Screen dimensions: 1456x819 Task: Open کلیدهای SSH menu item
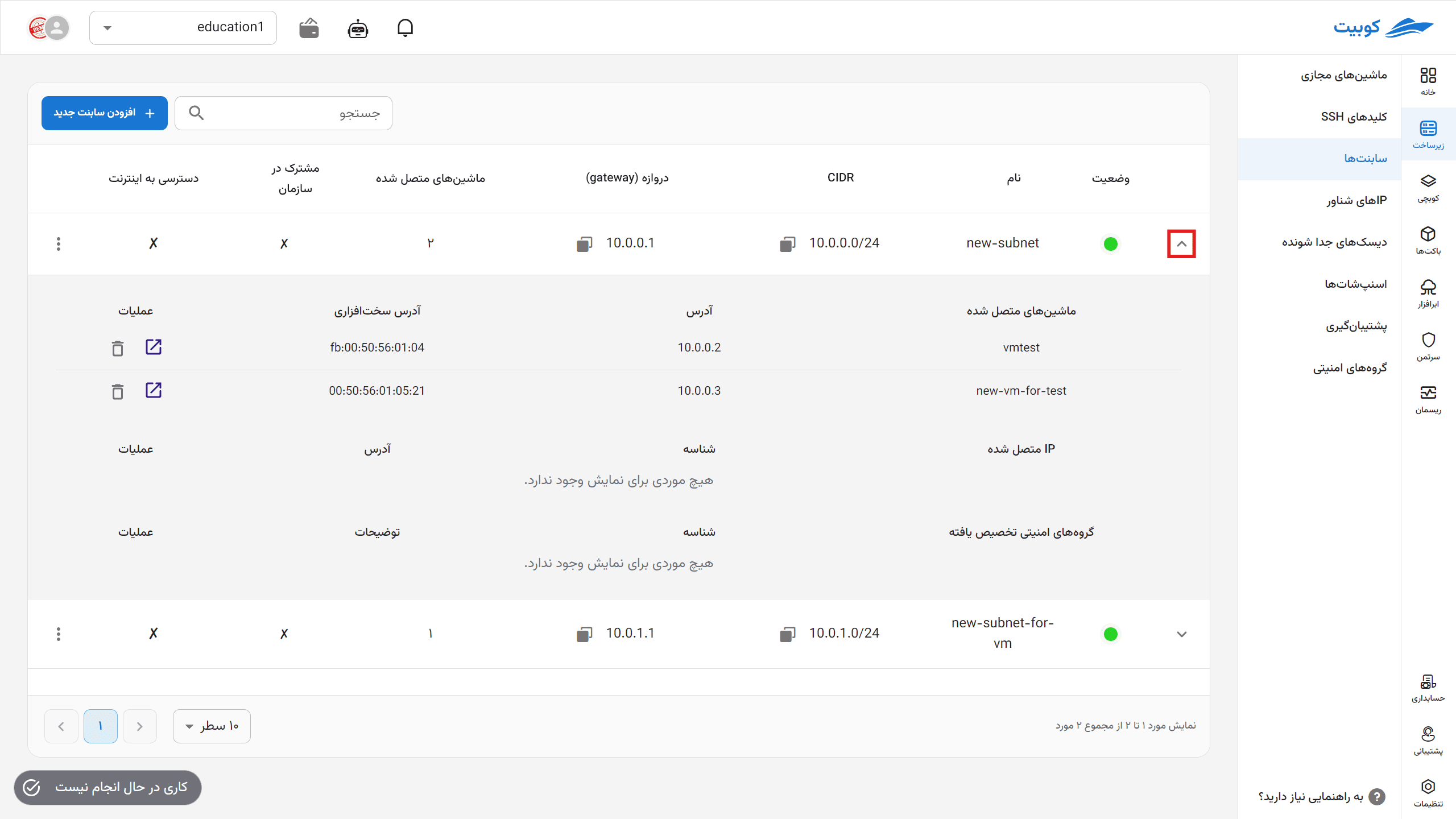click(x=1319, y=117)
